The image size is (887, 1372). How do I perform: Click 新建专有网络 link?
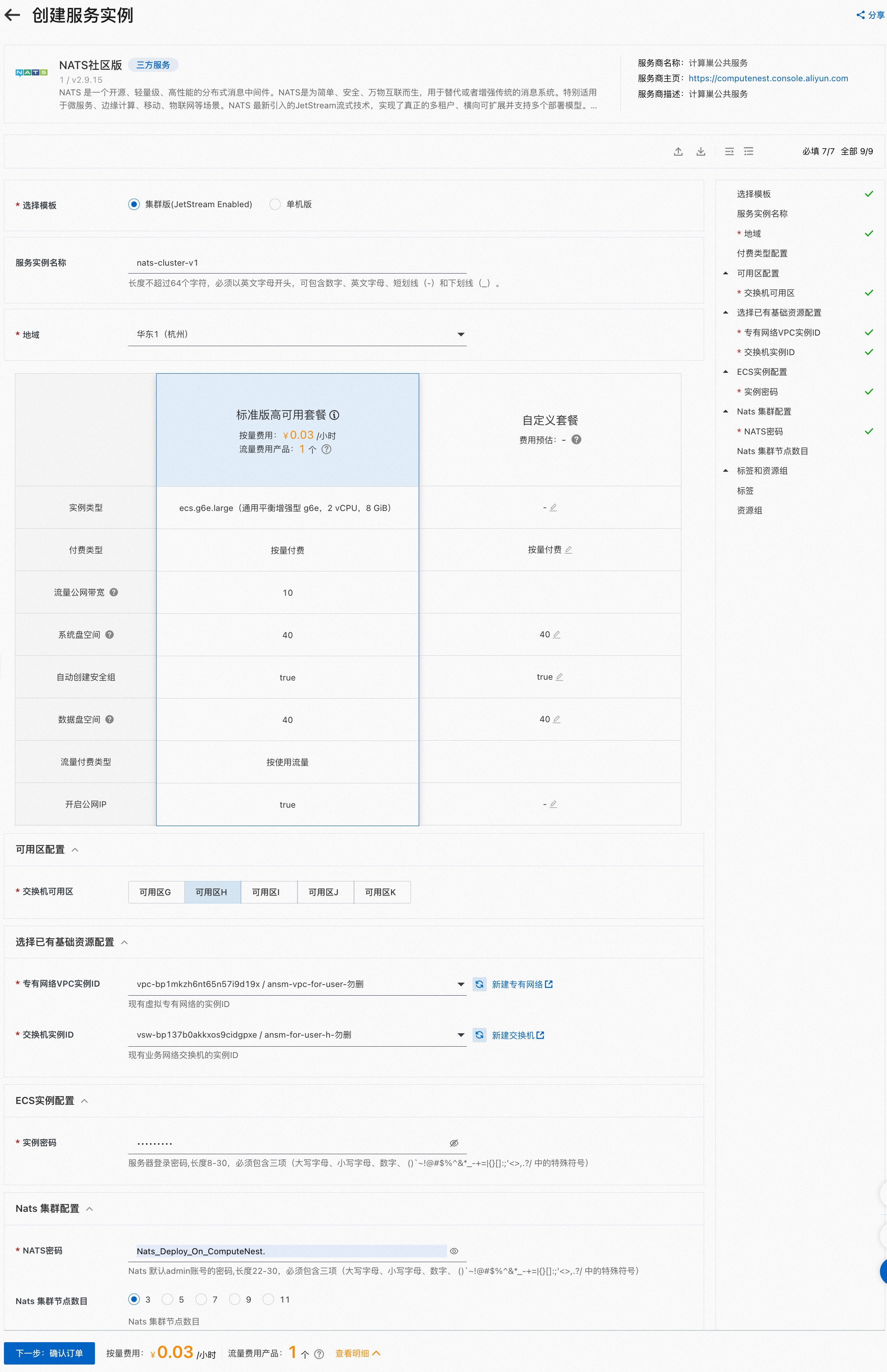(x=522, y=984)
